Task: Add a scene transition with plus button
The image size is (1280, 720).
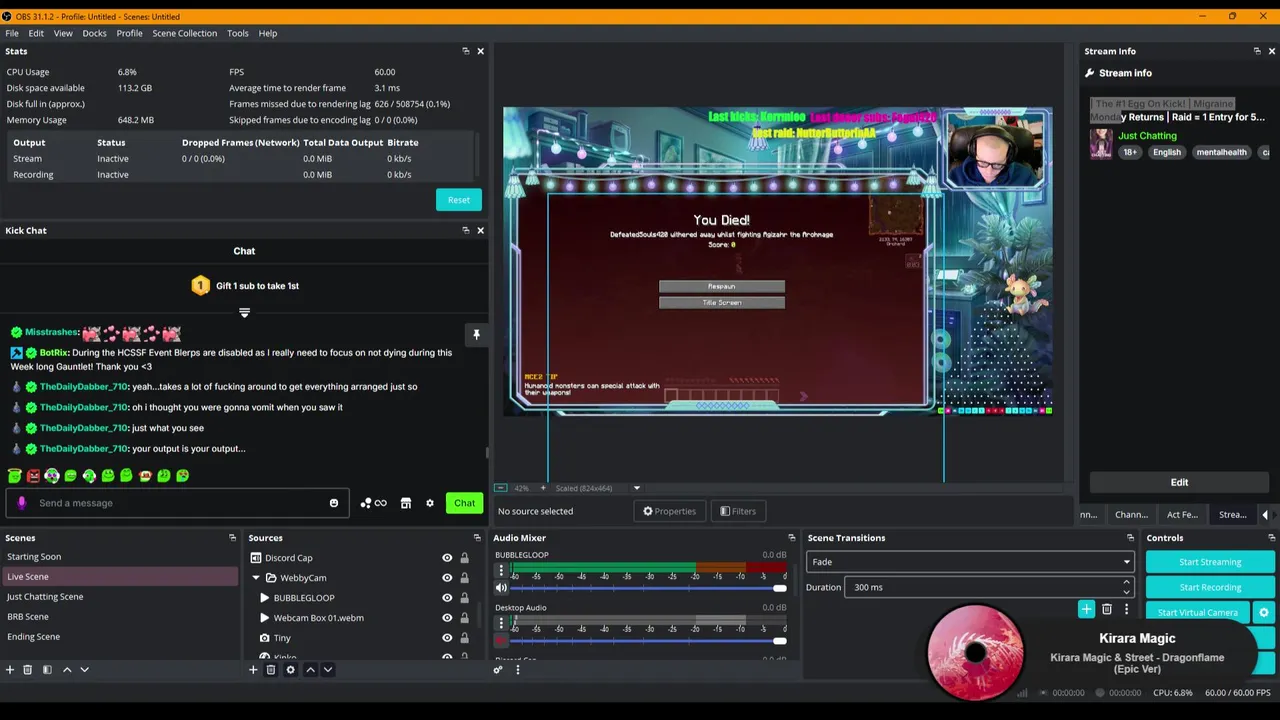Action: [x=1086, y=609]
